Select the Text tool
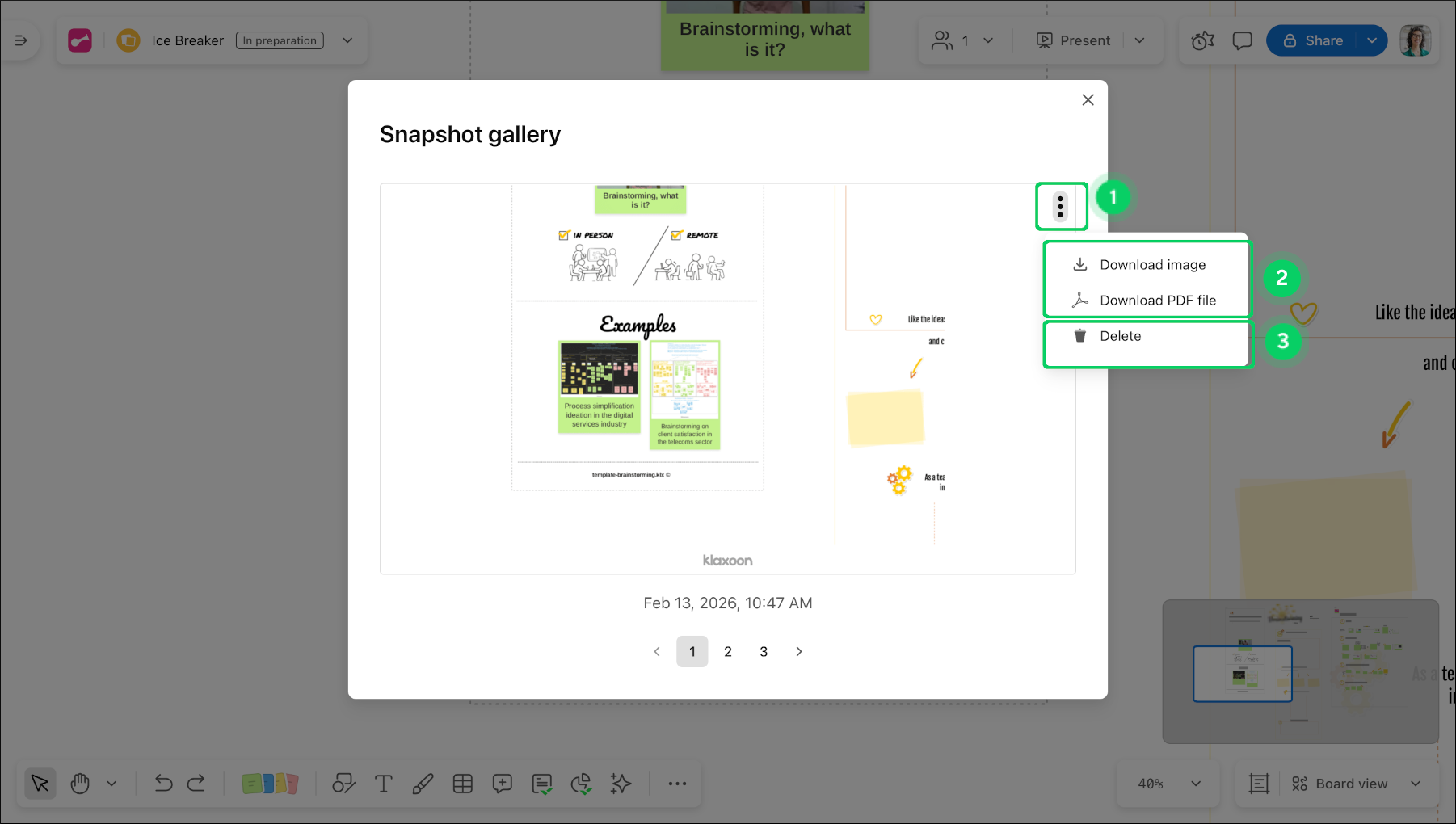The image size is (1456, 824). tap(383, 783)
